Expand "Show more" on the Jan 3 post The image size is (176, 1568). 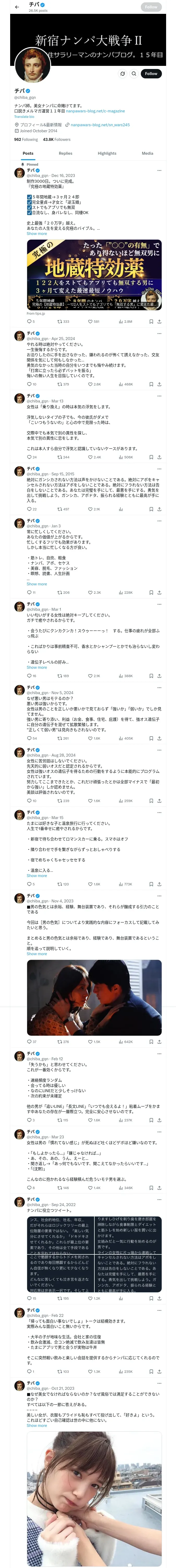[37, 584]
